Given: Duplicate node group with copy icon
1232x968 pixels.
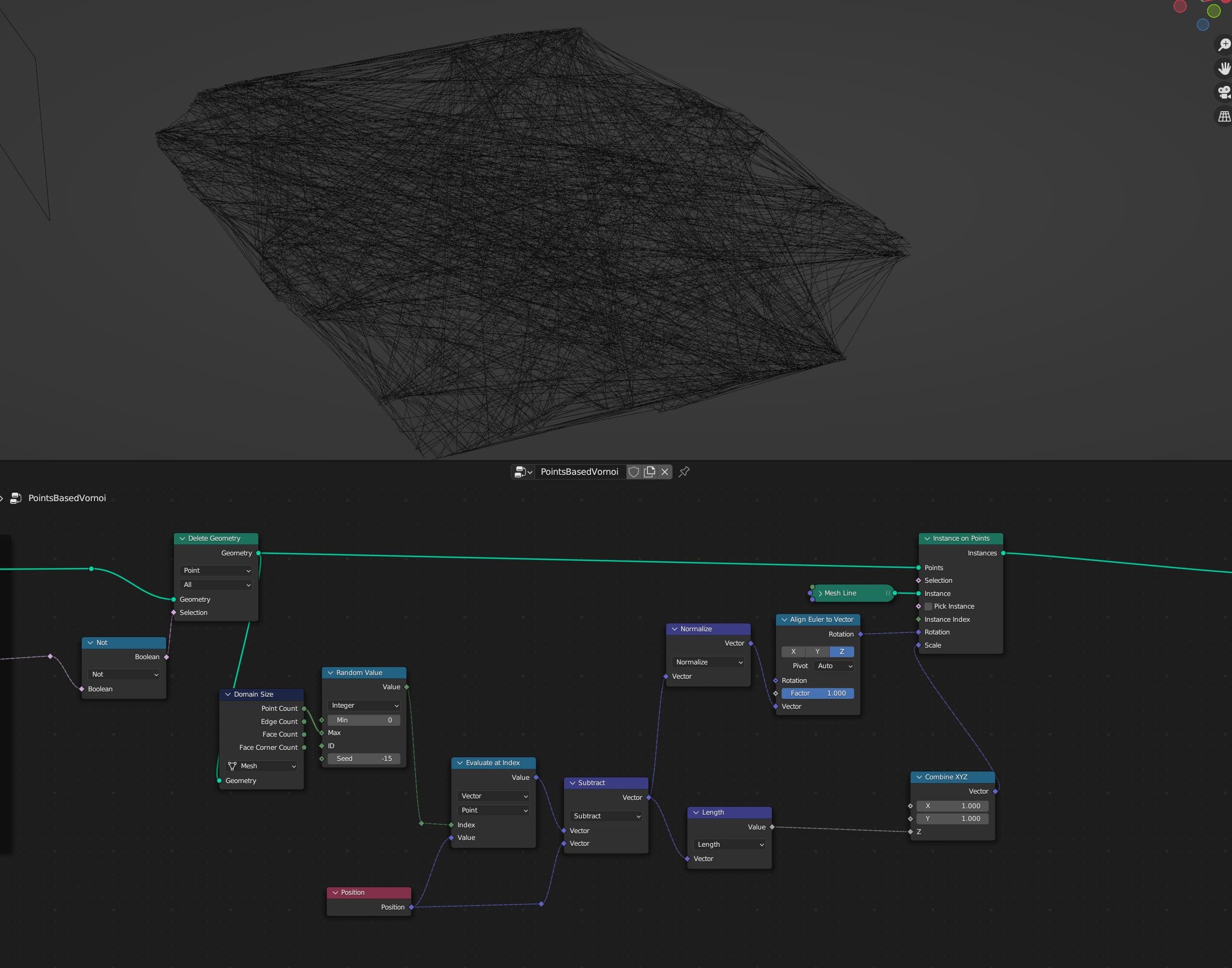Looking at the screenshot, I should (649, 472).
